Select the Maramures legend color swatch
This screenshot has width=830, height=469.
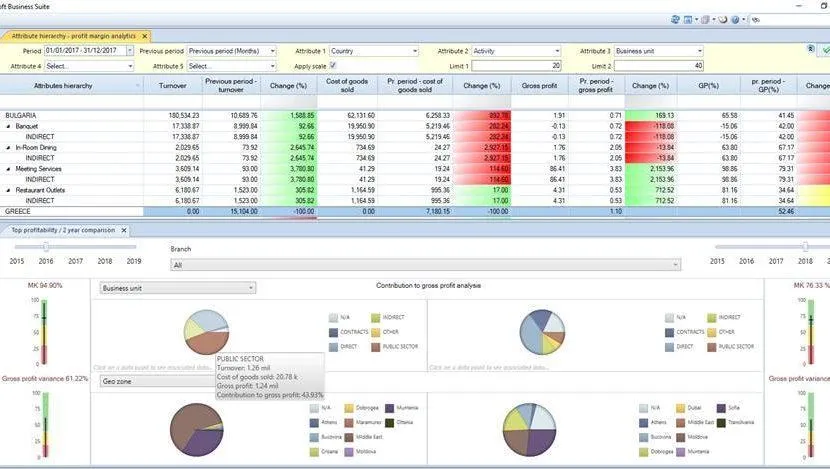[349, 422]
